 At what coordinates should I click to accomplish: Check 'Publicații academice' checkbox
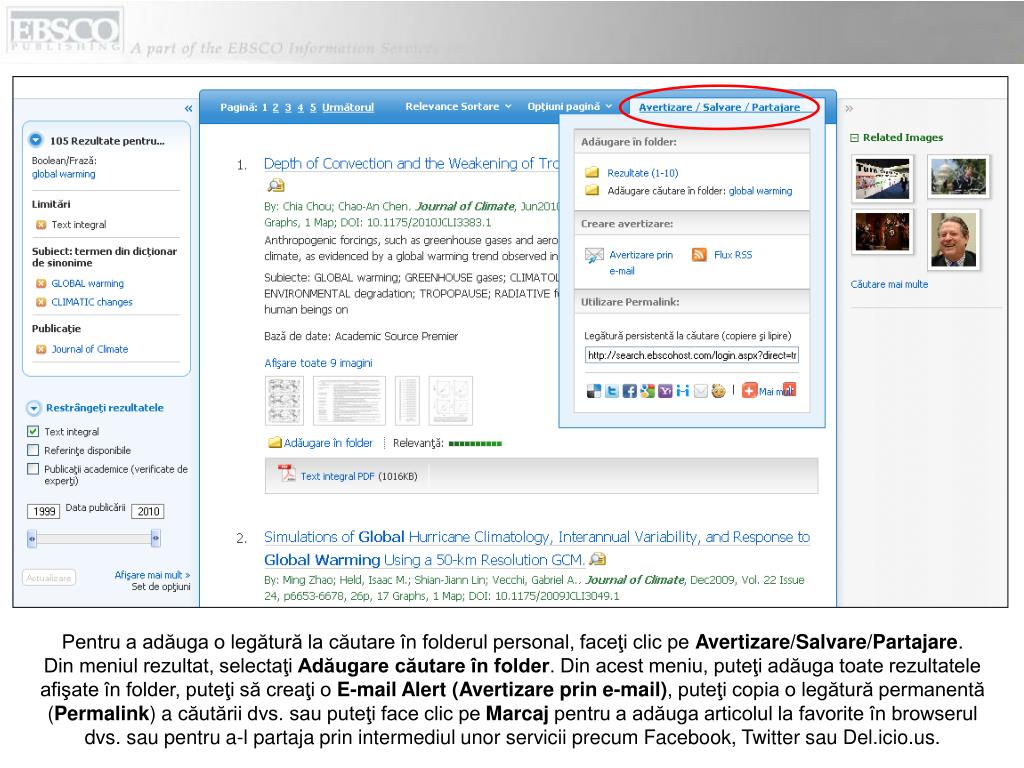pyautogui.click(x=33, y=469)
